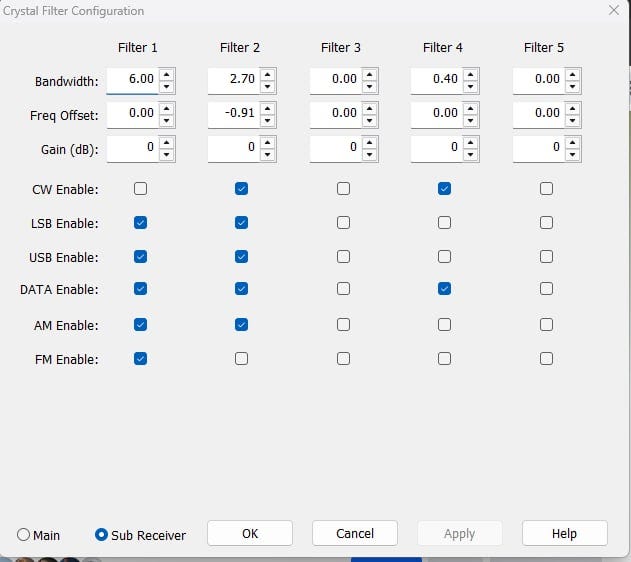Screen dimensions: 631x562
Task: Check DATA Enable for Filter 3
Action: 343,289
